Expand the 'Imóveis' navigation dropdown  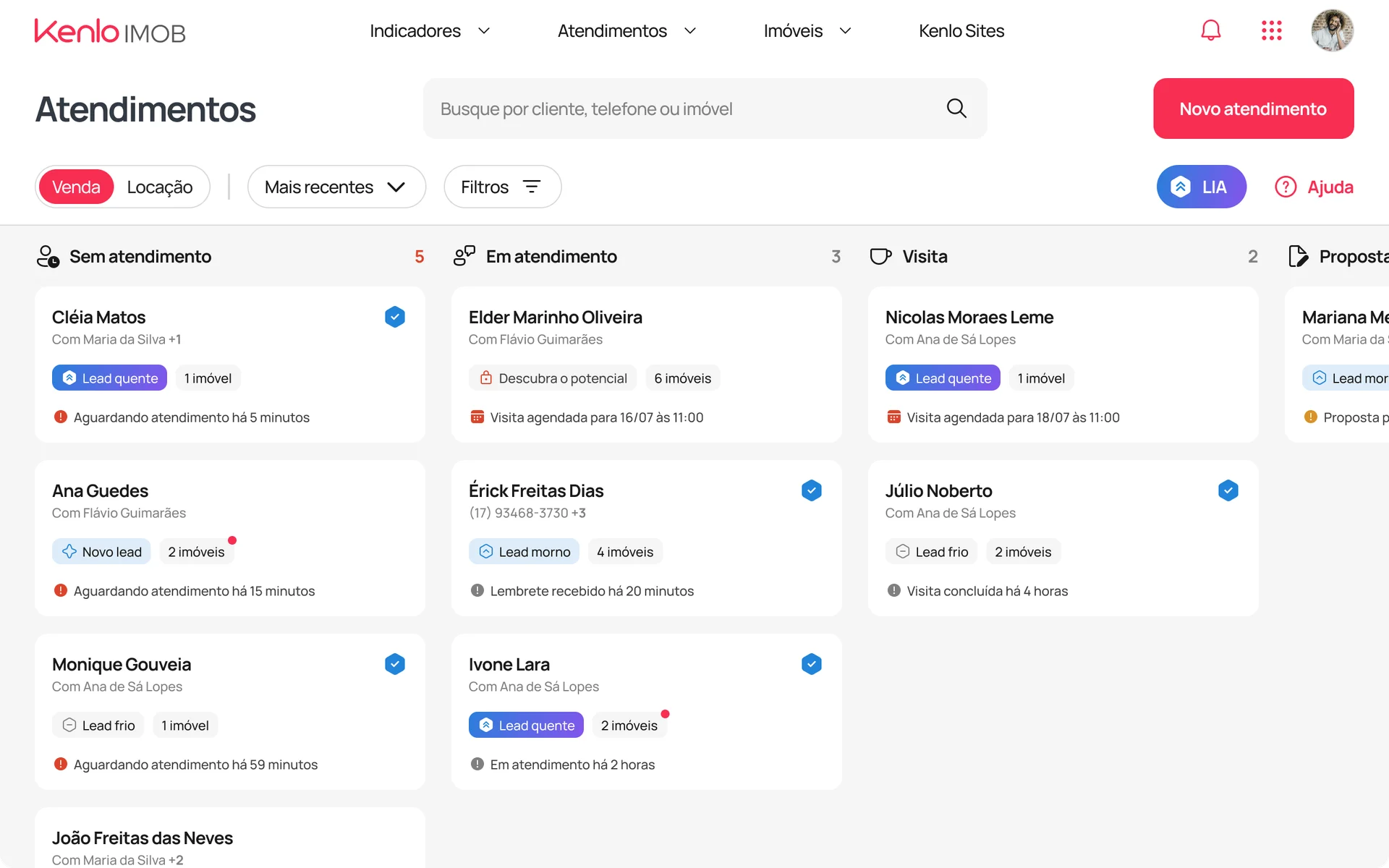tap(845, 31)
